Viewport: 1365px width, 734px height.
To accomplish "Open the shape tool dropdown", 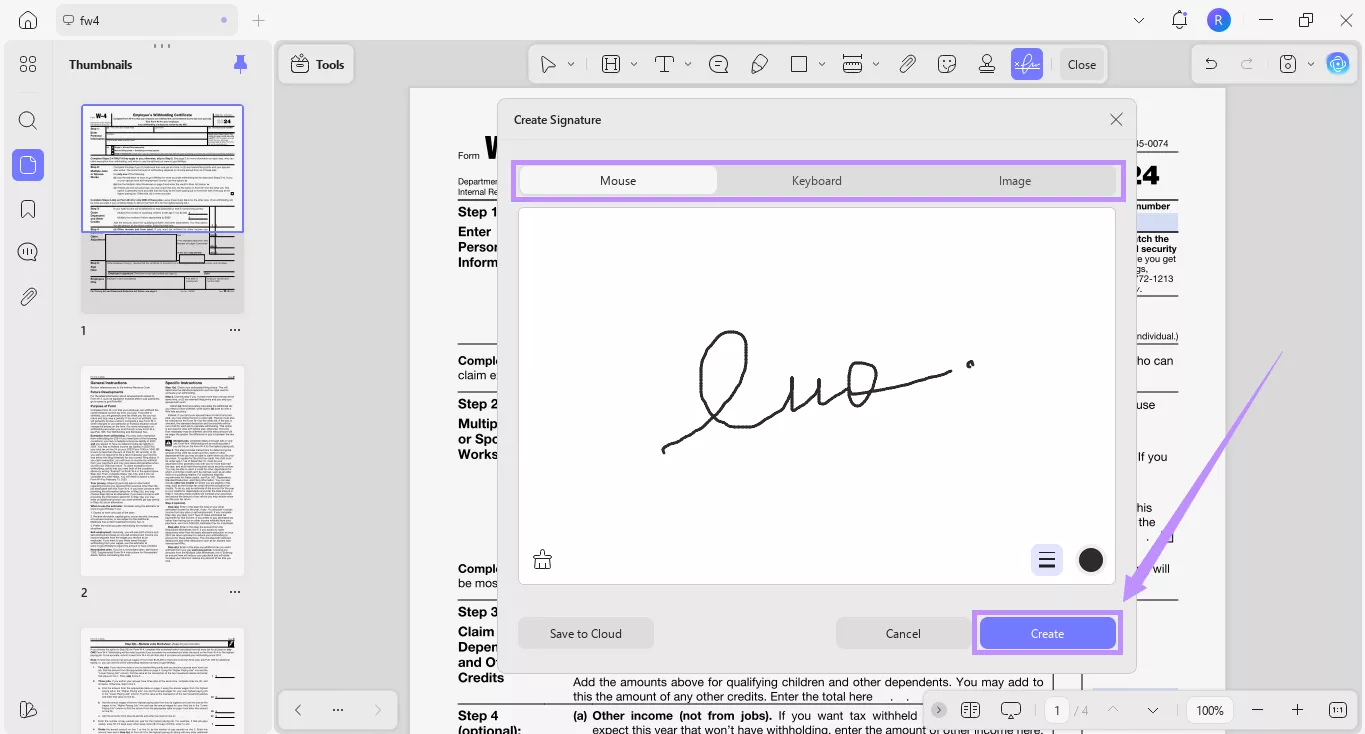I will 821,63.
